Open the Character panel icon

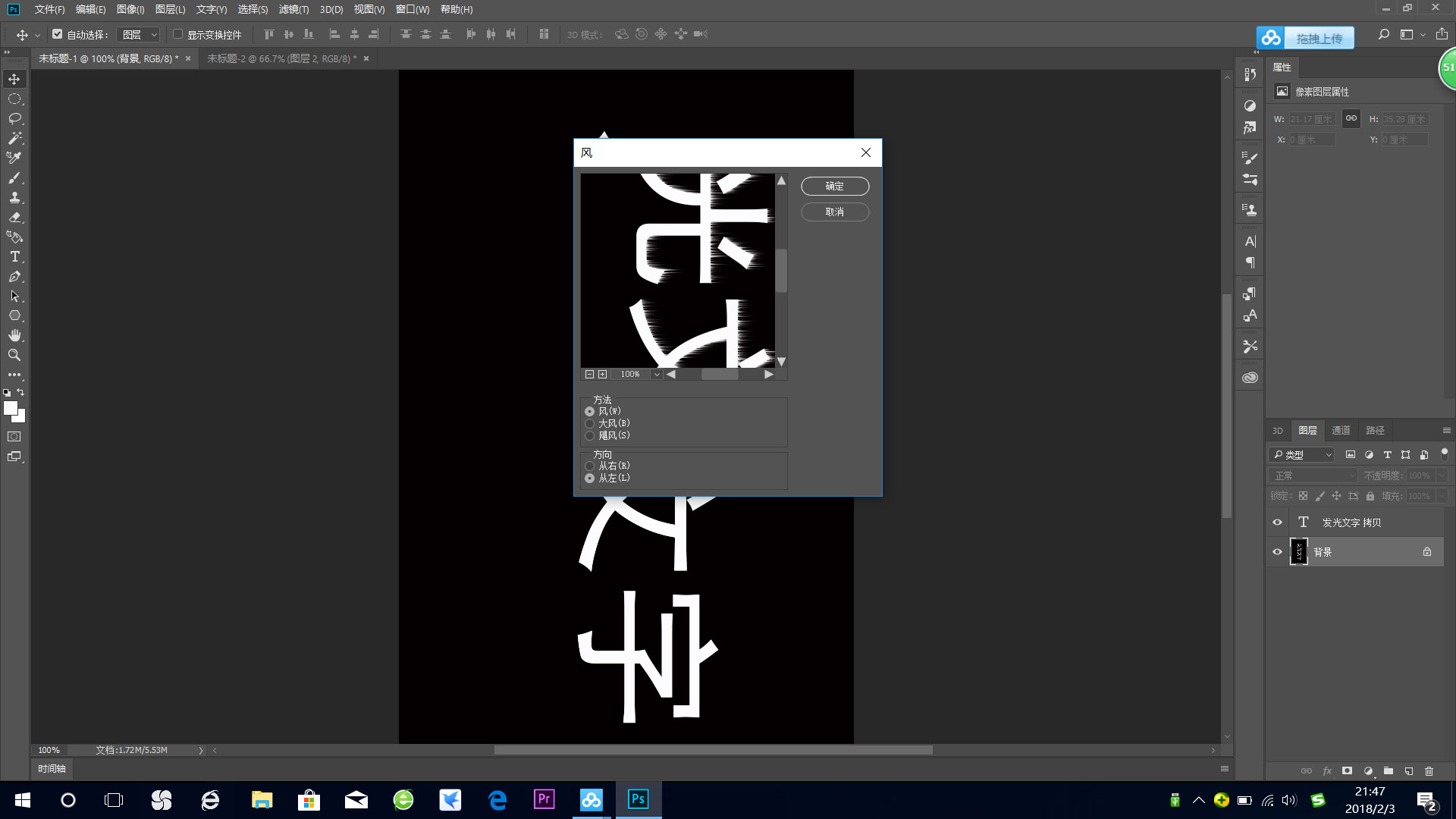1249,241
